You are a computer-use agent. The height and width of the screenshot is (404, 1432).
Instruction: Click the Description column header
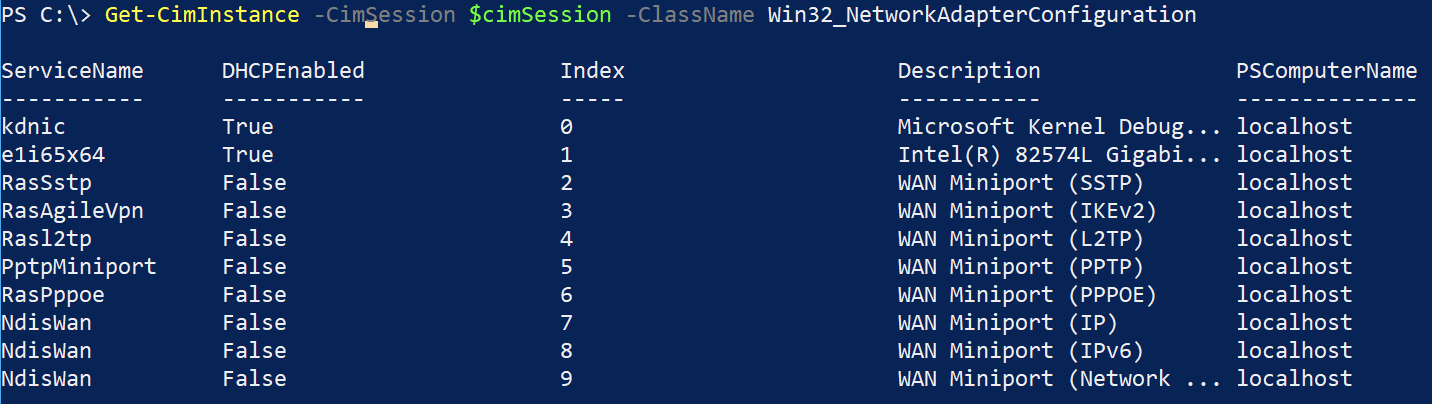pos(969,71)
